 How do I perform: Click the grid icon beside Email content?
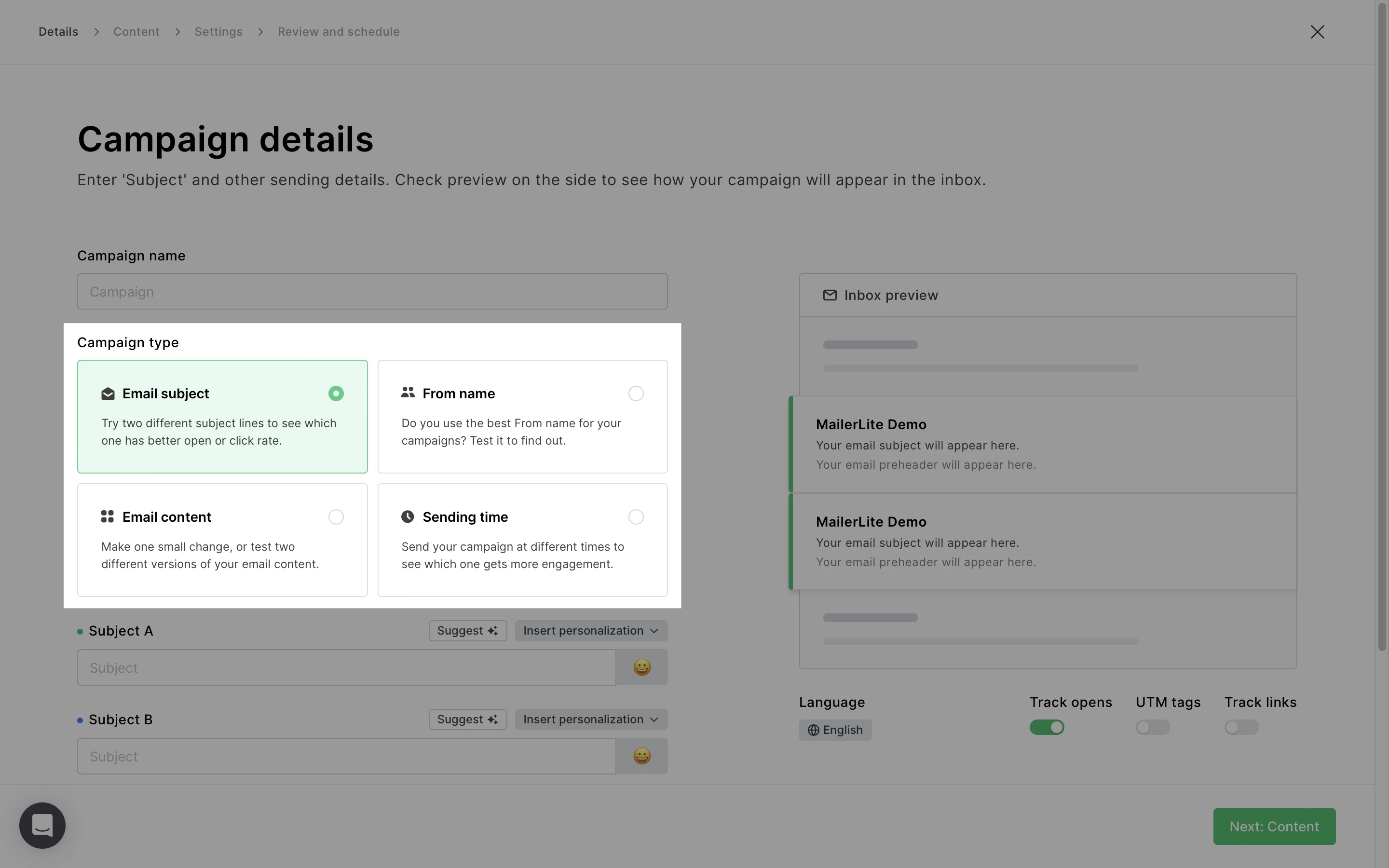pyautogui.click(x=108, y=516)
